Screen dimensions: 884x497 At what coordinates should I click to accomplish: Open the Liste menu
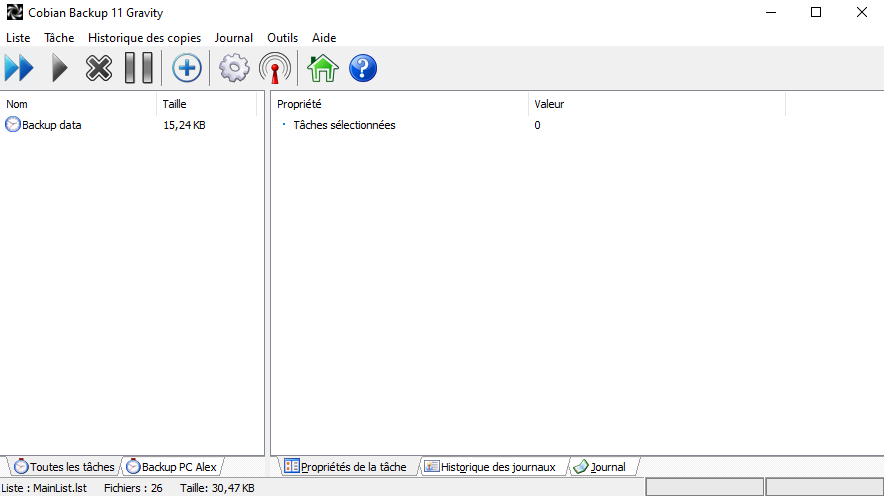tap(18, 38)
